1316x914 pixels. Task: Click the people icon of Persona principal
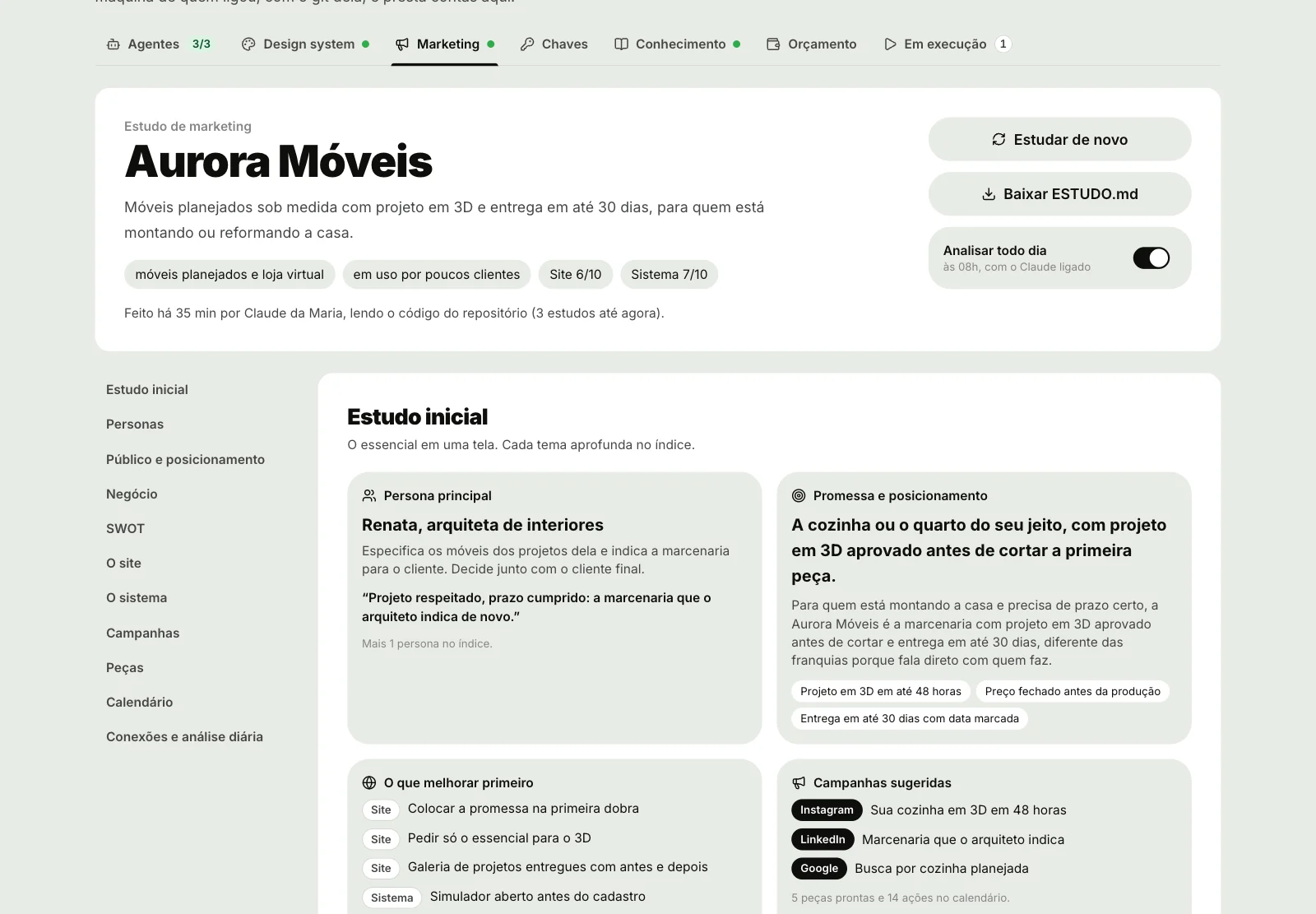[x=369, y=495]
